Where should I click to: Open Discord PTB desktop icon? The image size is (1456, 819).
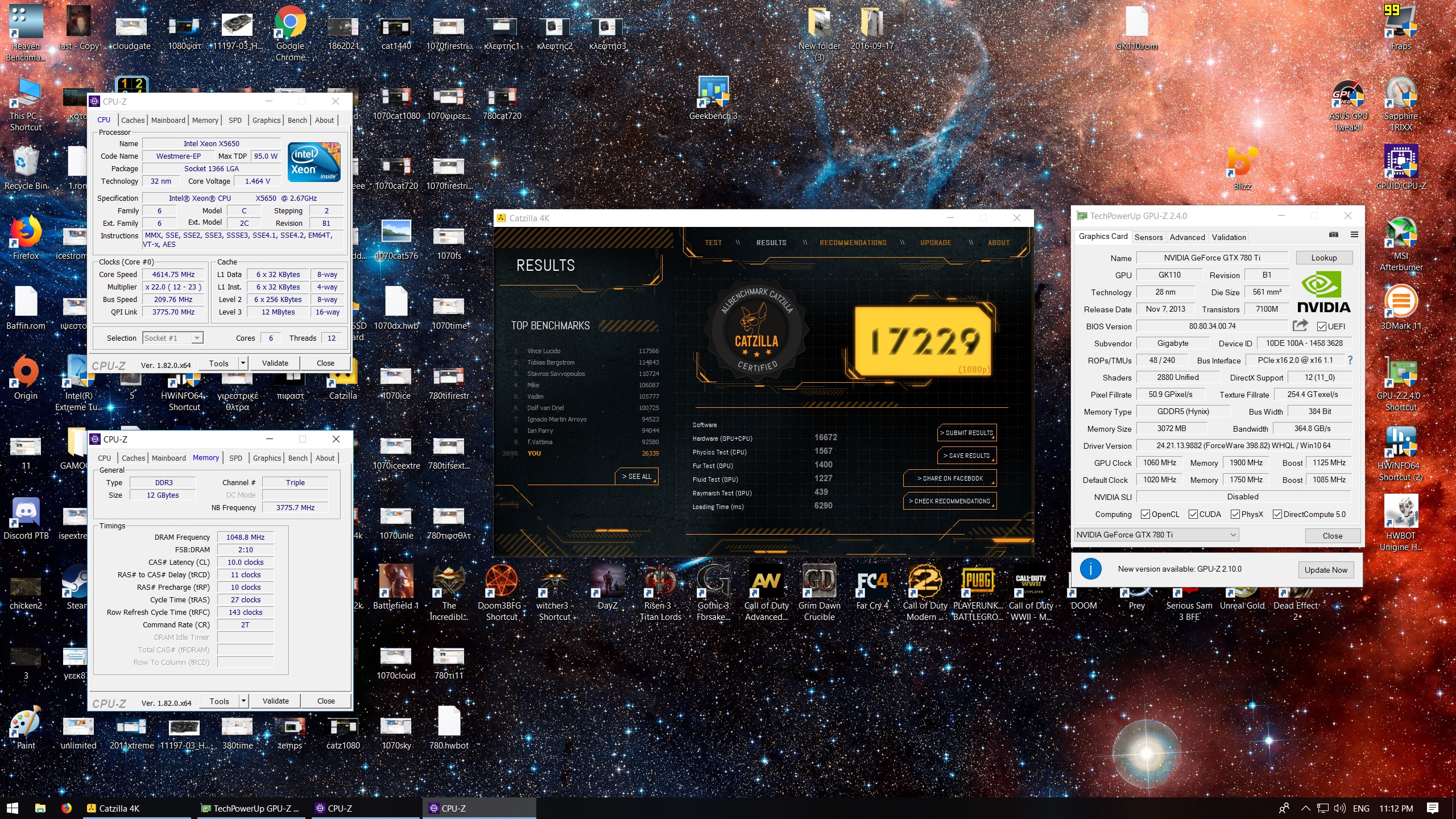tap(26, 518)
